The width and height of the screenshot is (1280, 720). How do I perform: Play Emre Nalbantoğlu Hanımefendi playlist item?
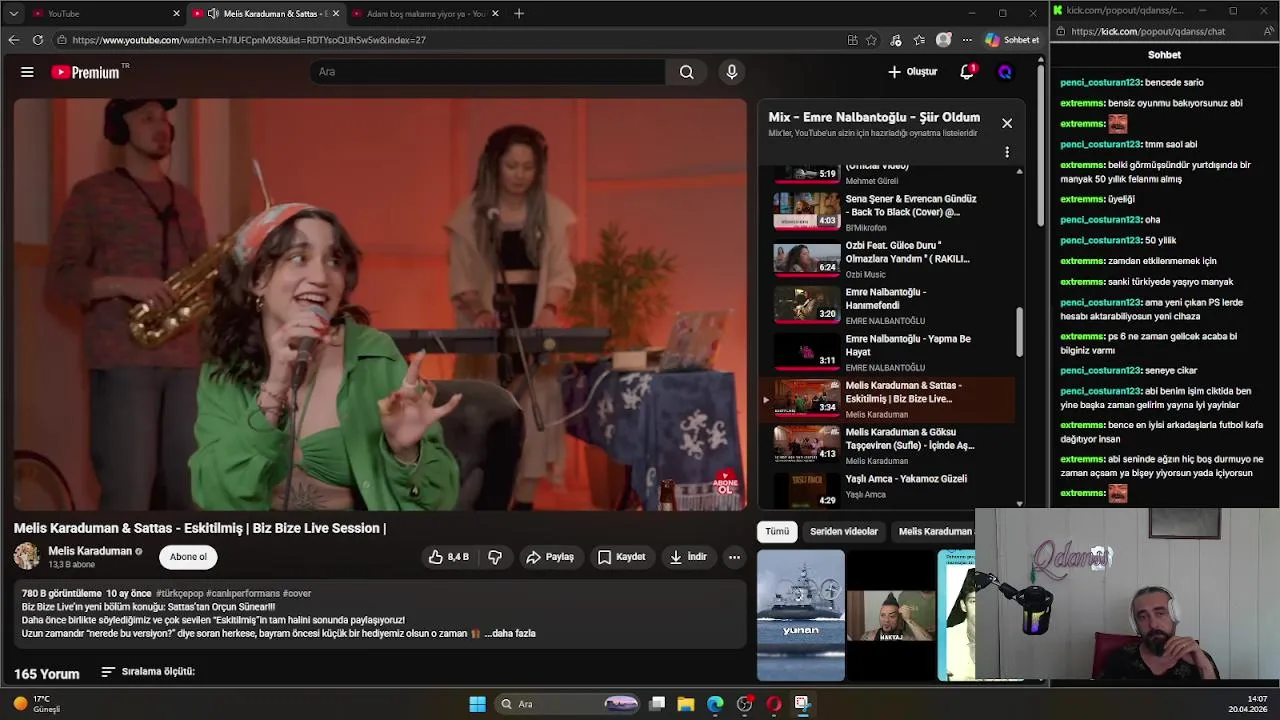(888, 306)
